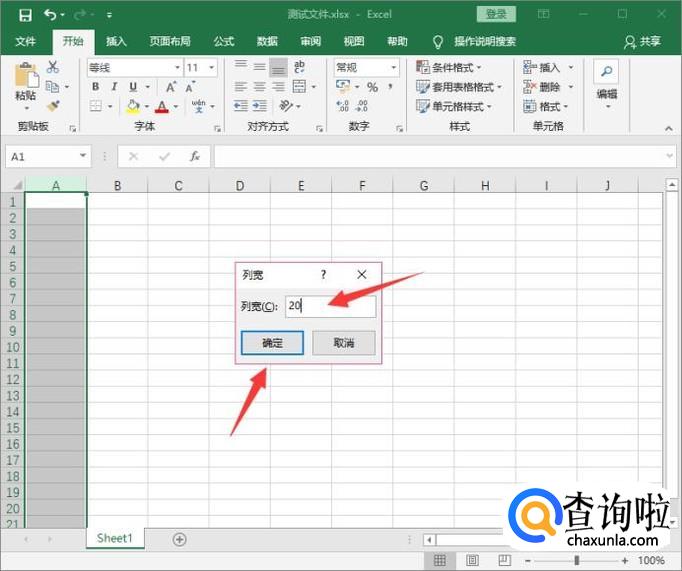Toggle Bold formatting
The height and width of the screenshot is (571, 682).
click(x=95, y=87)
